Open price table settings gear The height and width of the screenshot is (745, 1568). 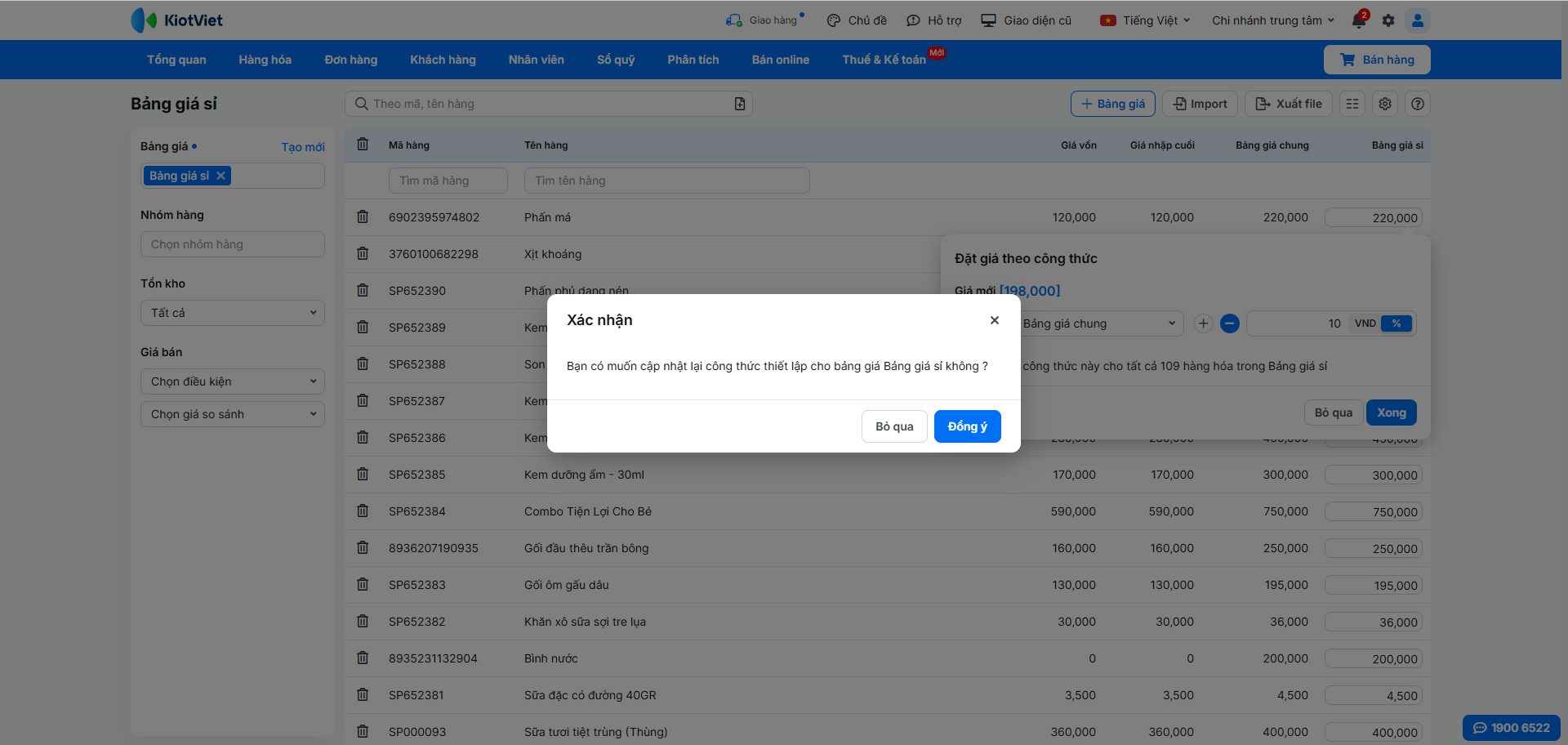pyautogui.click(x=1385, y=104)
